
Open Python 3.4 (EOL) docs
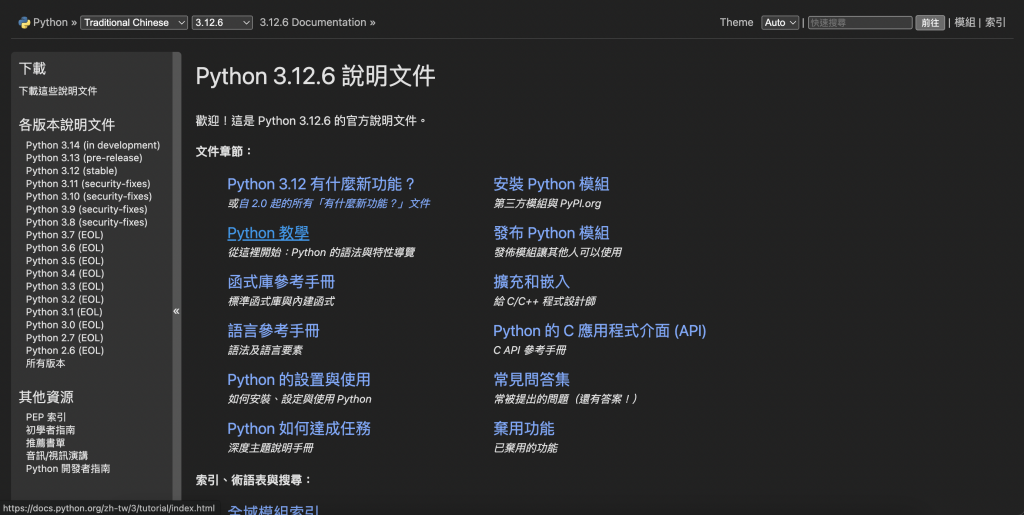65,273
